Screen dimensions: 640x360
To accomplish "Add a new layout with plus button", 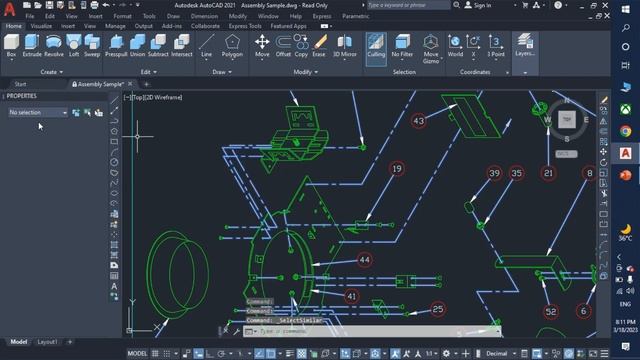I will [x=70, y=342].
